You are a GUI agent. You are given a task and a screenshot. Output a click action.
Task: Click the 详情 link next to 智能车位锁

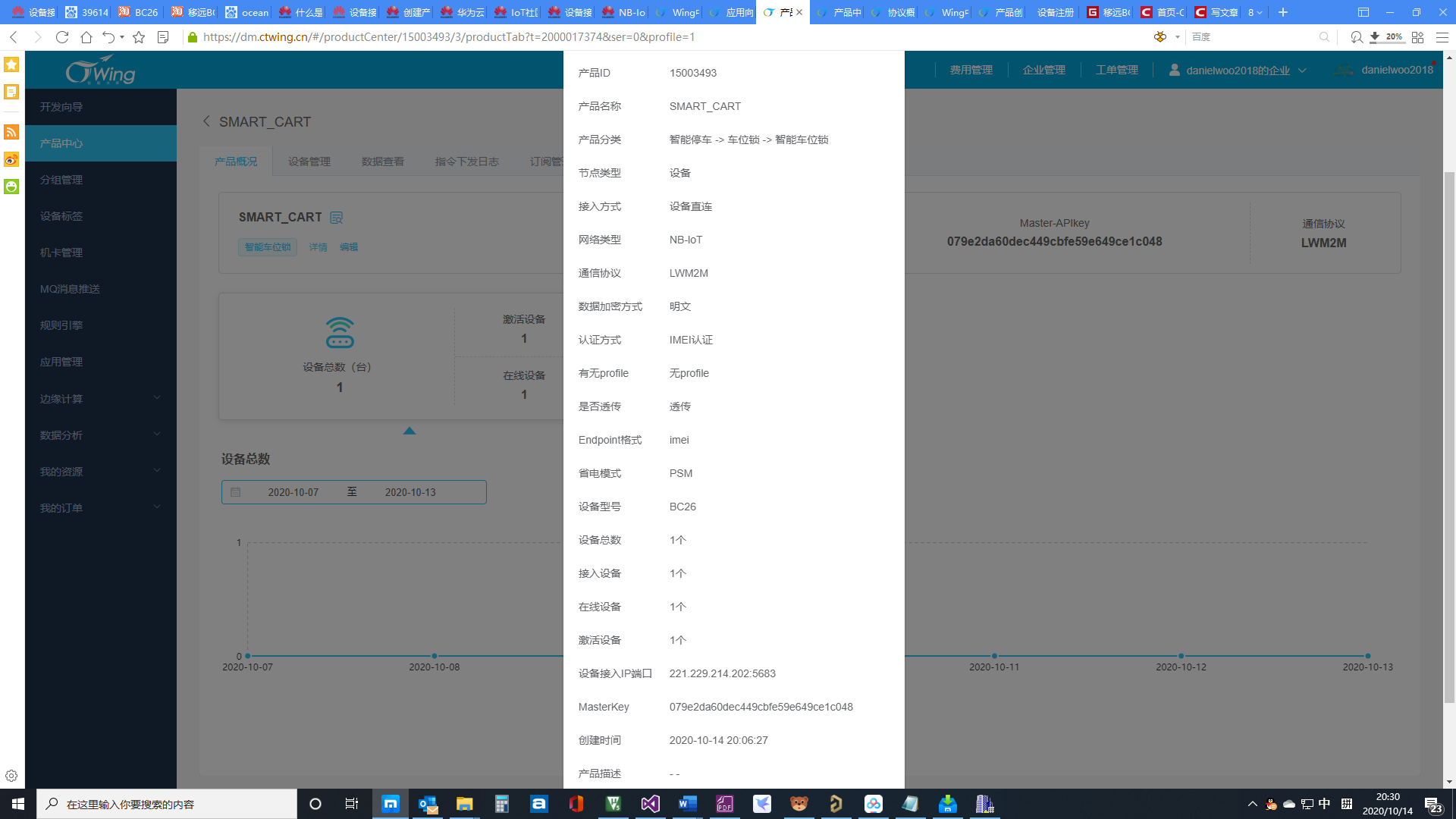pyautogui.click(x=318, y=246)
